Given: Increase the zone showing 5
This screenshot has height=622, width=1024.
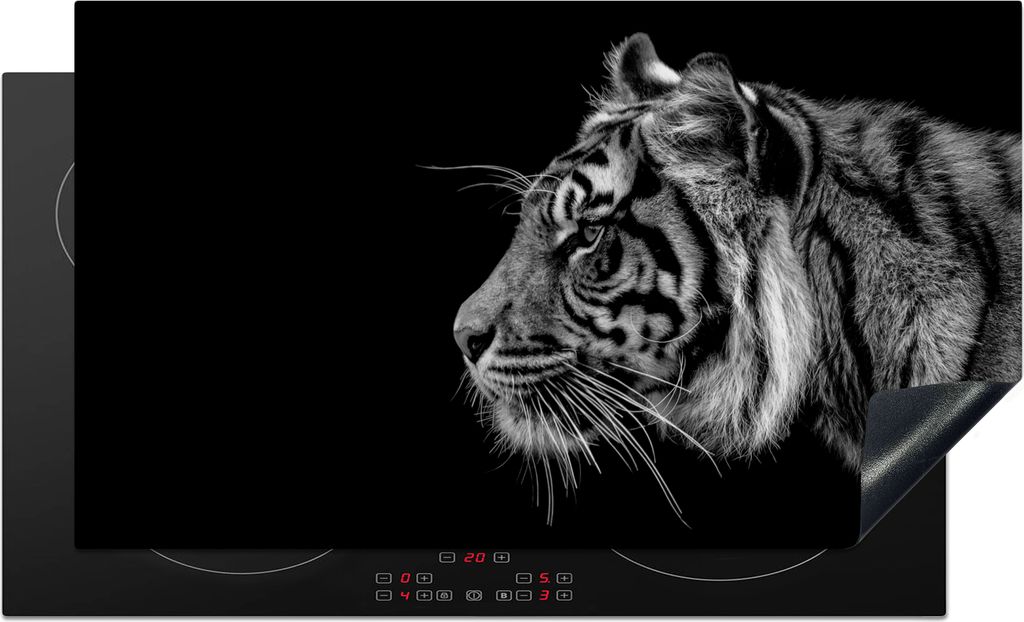Looking at the screenshot, I should pyautogui.click(x=565, y=578).
